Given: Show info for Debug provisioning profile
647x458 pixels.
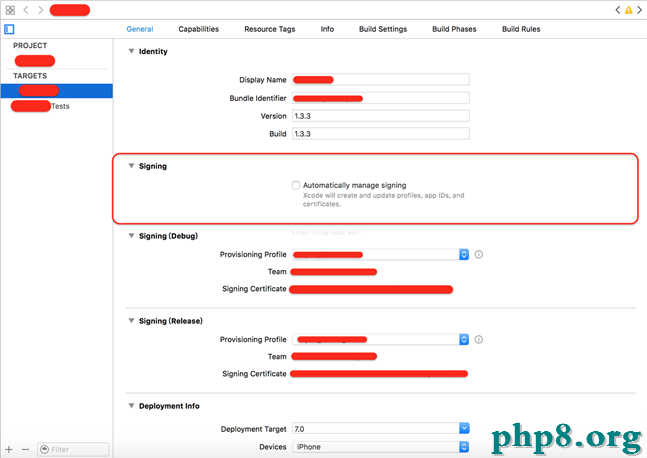Looking at the screenshot, I should coord(479,255).
